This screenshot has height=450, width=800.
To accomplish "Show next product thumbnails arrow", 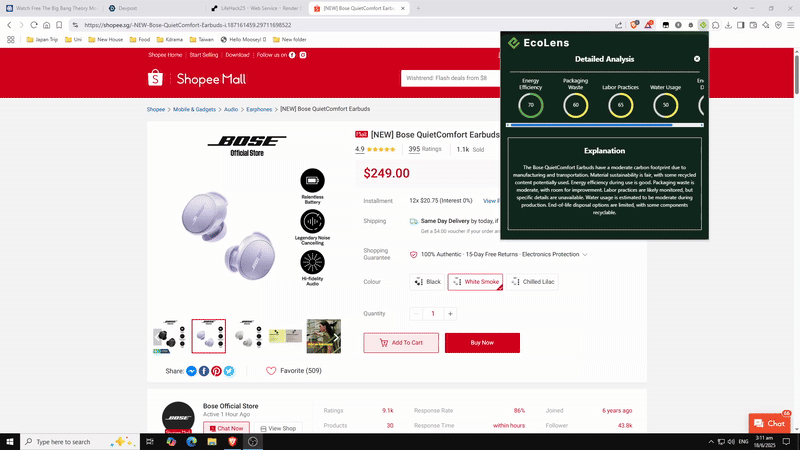I will pyautogui.click(x=336, y=337).
